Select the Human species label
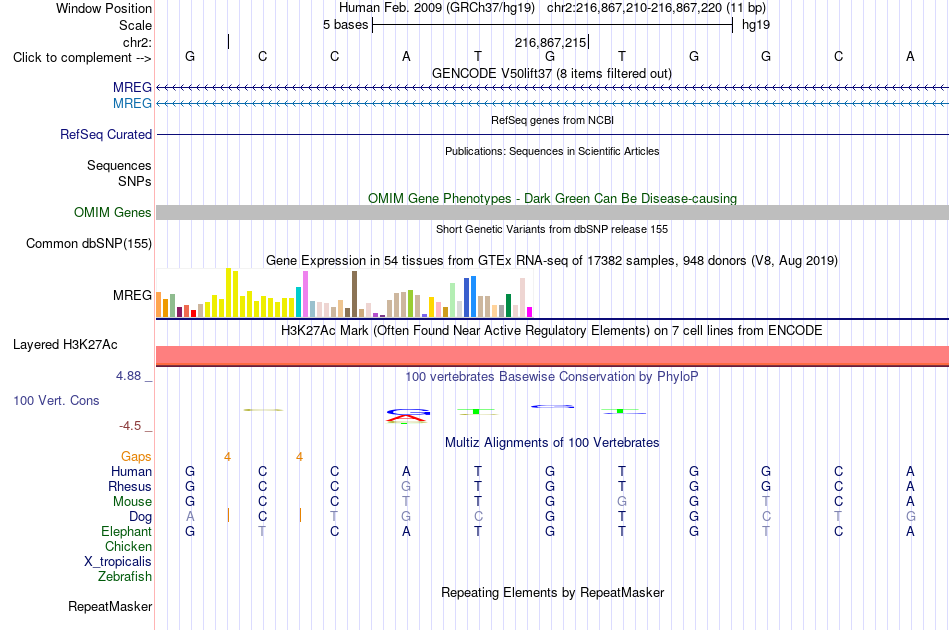The image size is (950, 630). click(131, 471)
